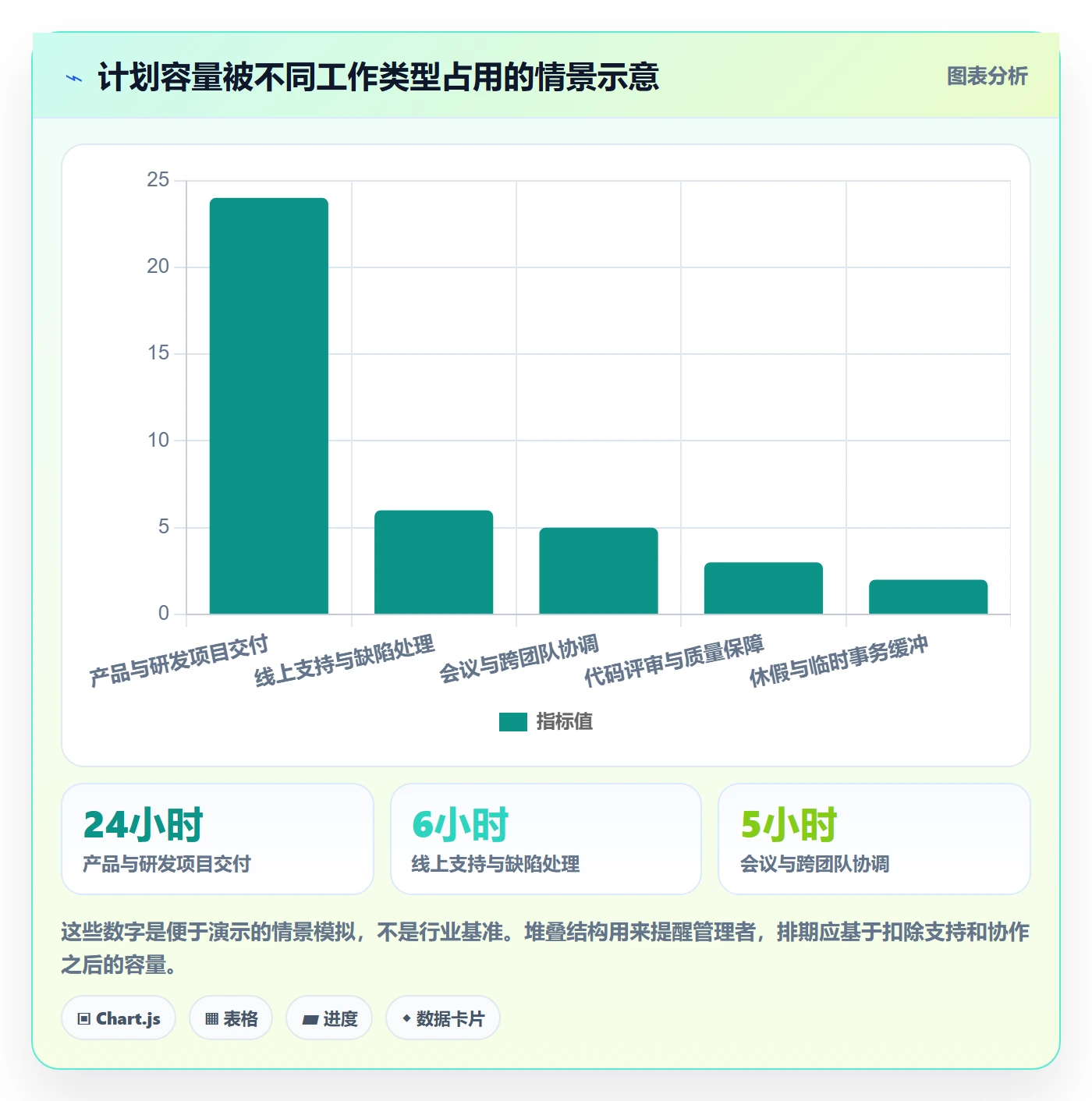This screenshot has height=1101, width=1092.
Task: Click the 休假与临时事务缓冲 bar
Action: (928, 597)
